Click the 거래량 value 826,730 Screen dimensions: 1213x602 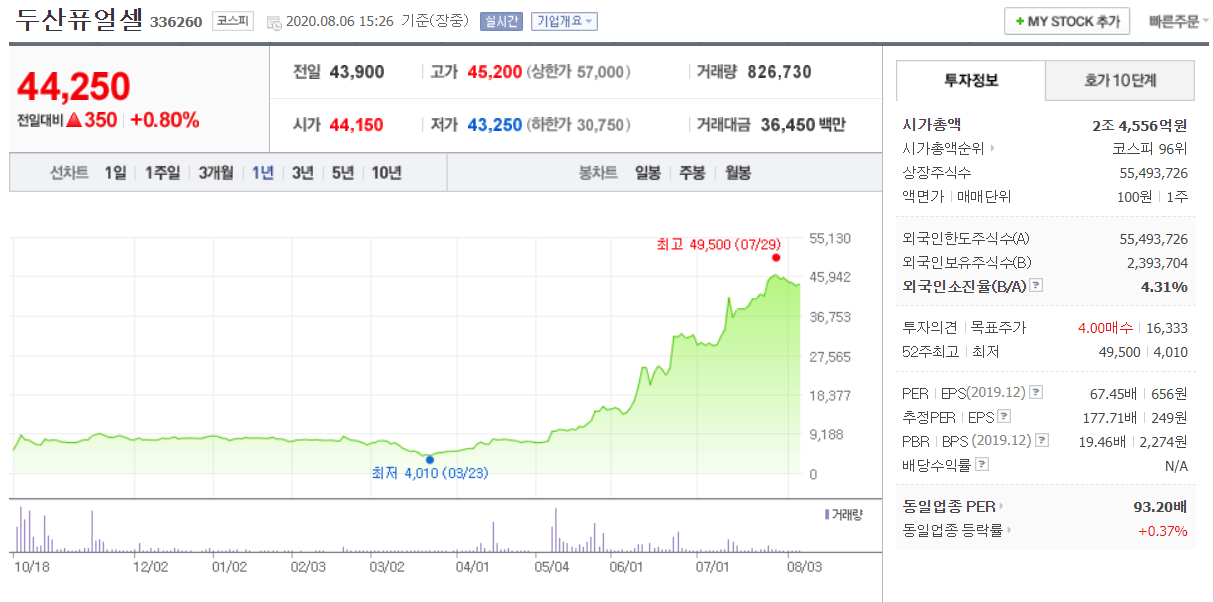click(x=779, y=72)
